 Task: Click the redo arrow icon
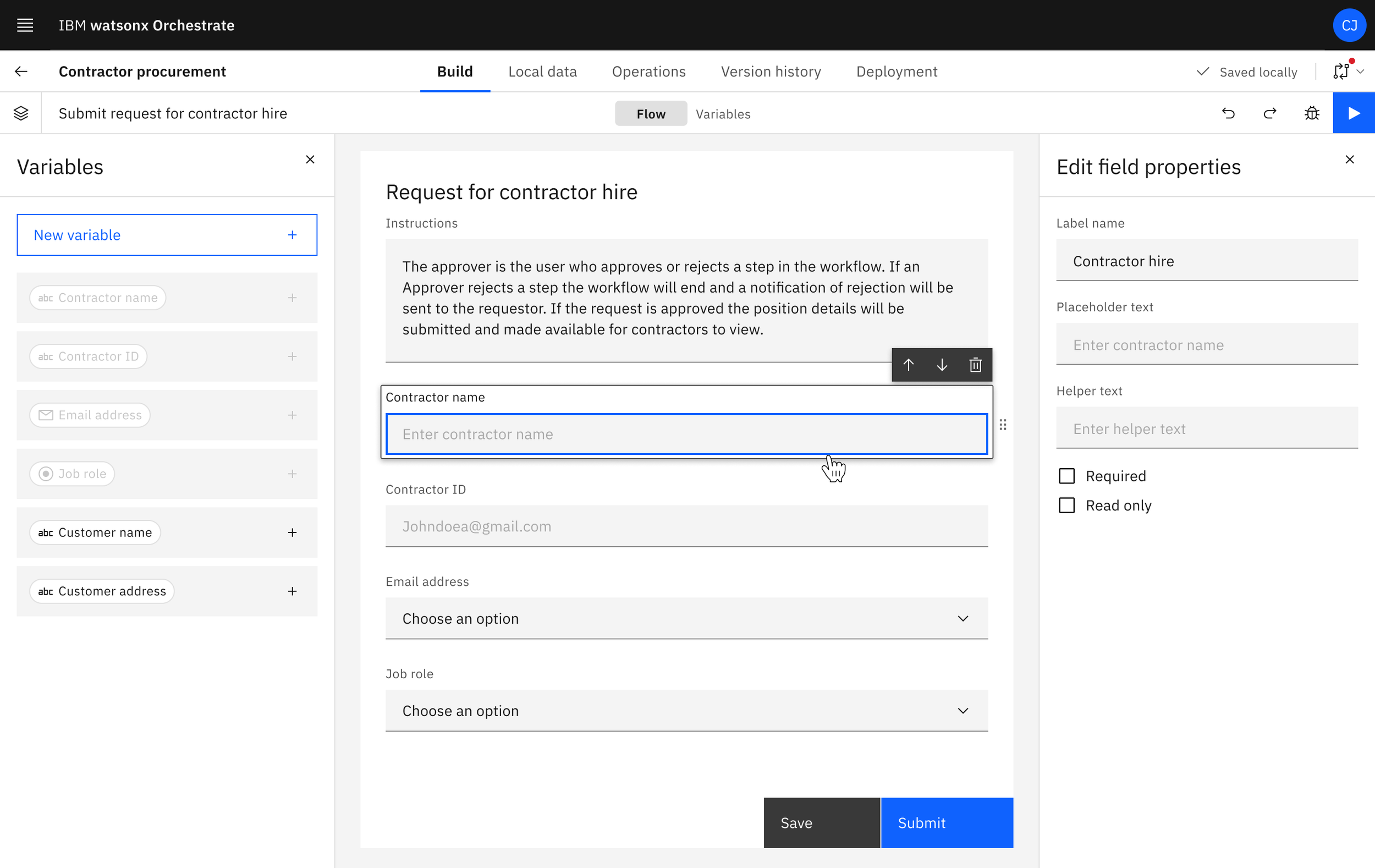[1270, 113]
